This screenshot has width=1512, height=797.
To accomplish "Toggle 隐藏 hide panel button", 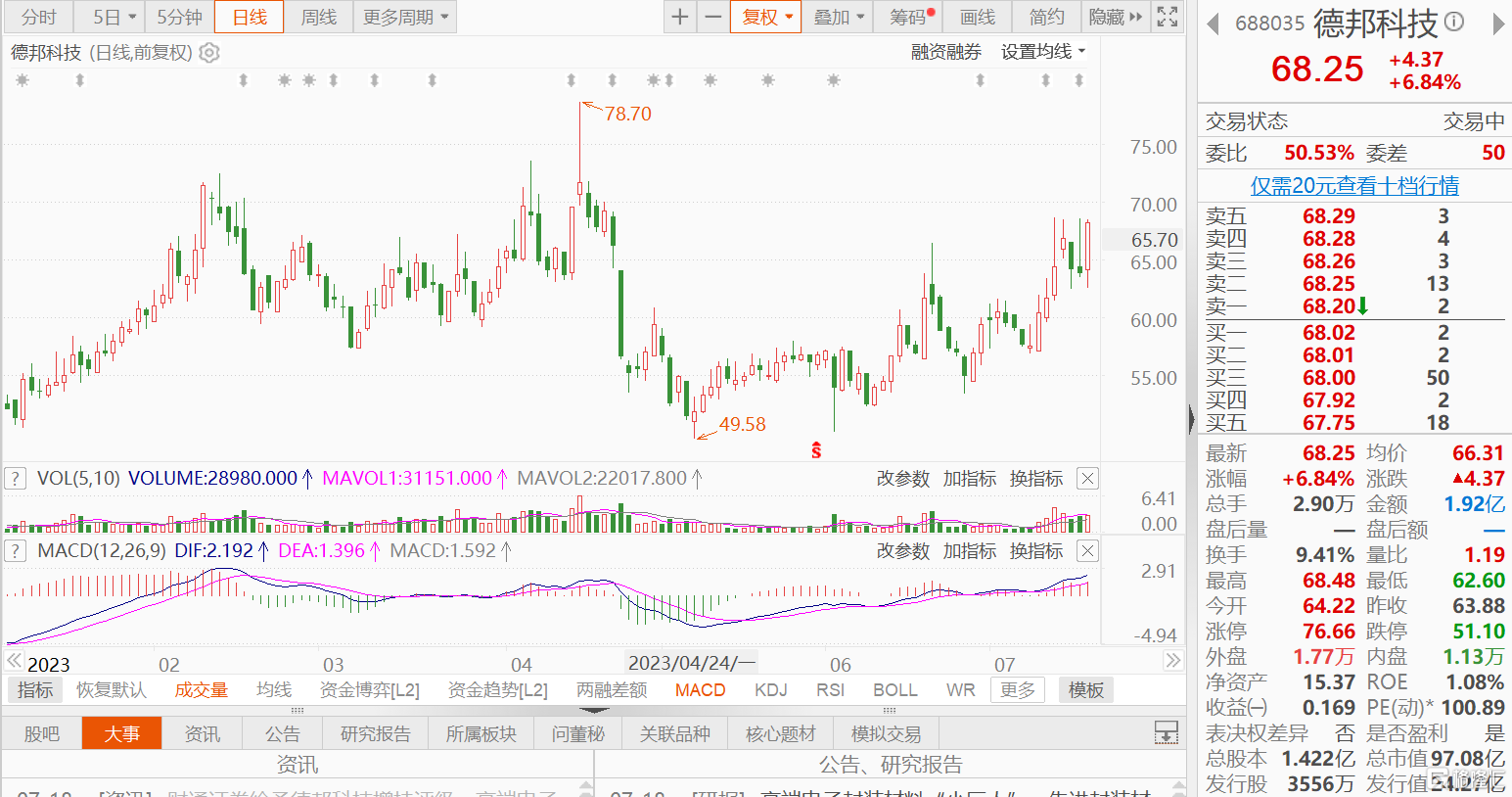I will click(x=1115, y=17).
